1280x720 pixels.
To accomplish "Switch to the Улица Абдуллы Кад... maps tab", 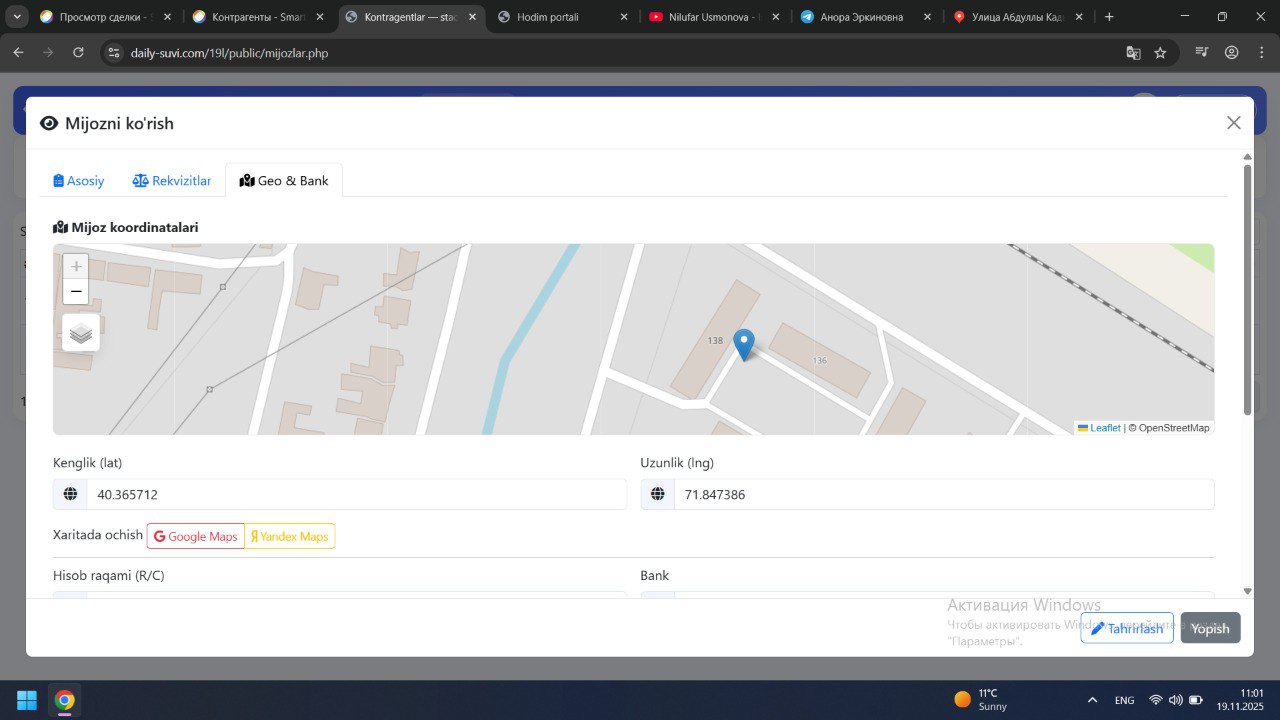I will tap(1019, 17).
